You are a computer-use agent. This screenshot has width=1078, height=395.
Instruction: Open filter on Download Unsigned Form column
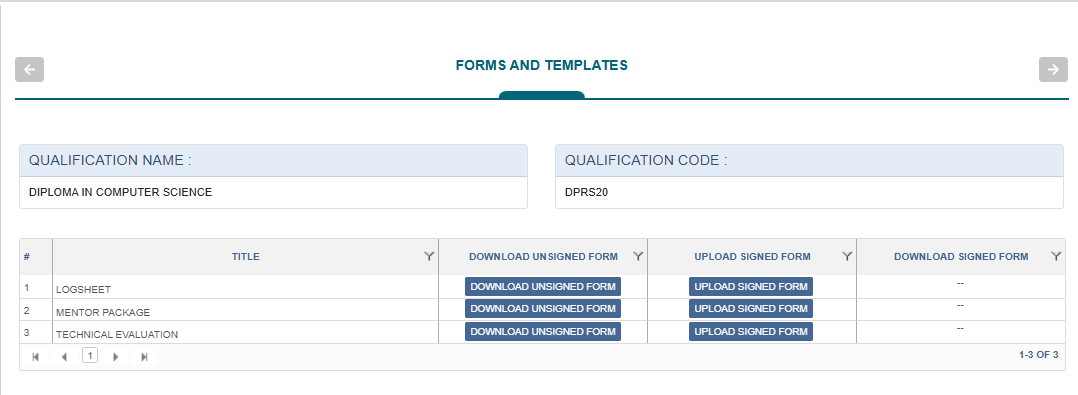[638, 256]
